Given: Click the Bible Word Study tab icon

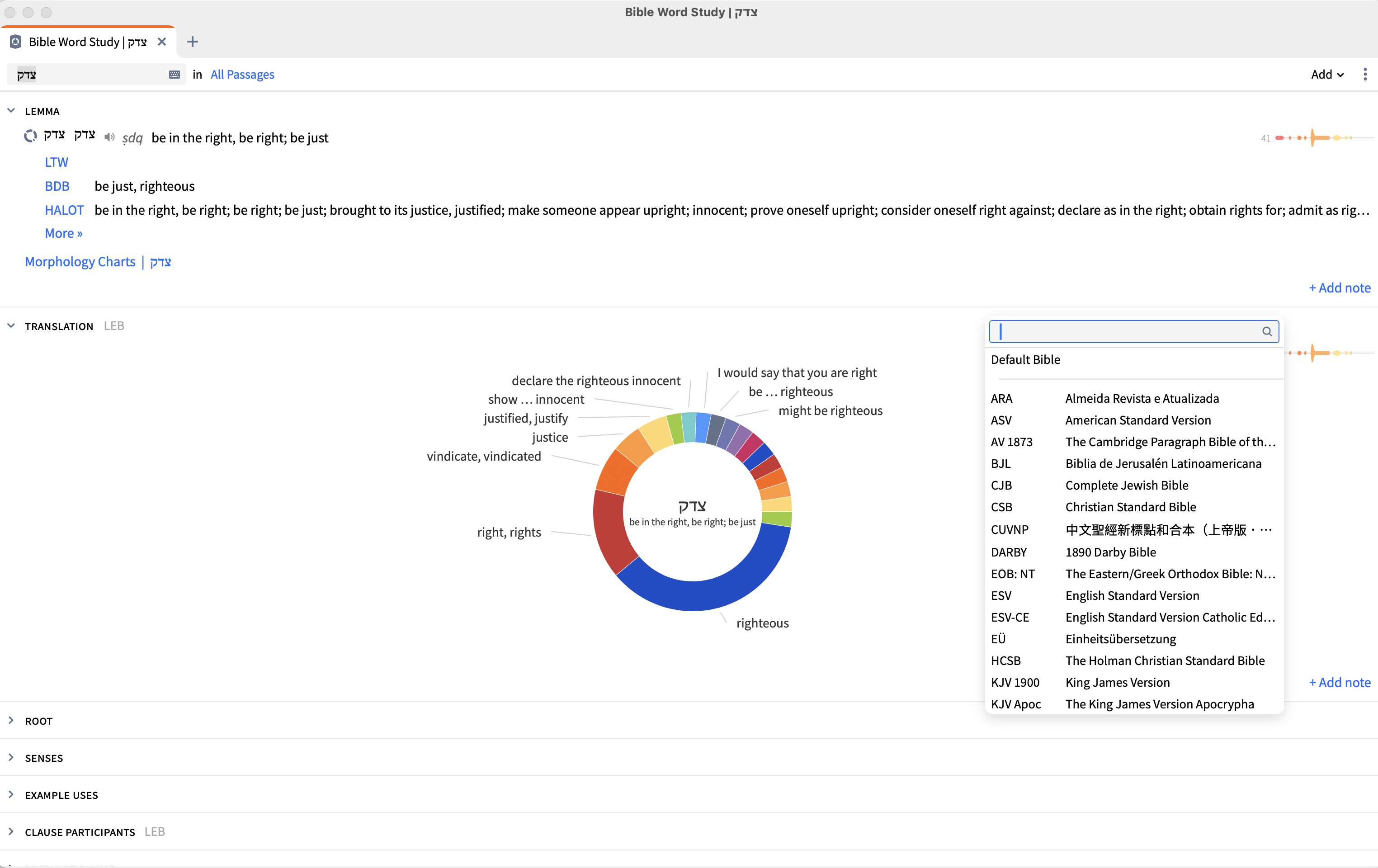Looking at the screenshot, I should click(x=15, y=42).
